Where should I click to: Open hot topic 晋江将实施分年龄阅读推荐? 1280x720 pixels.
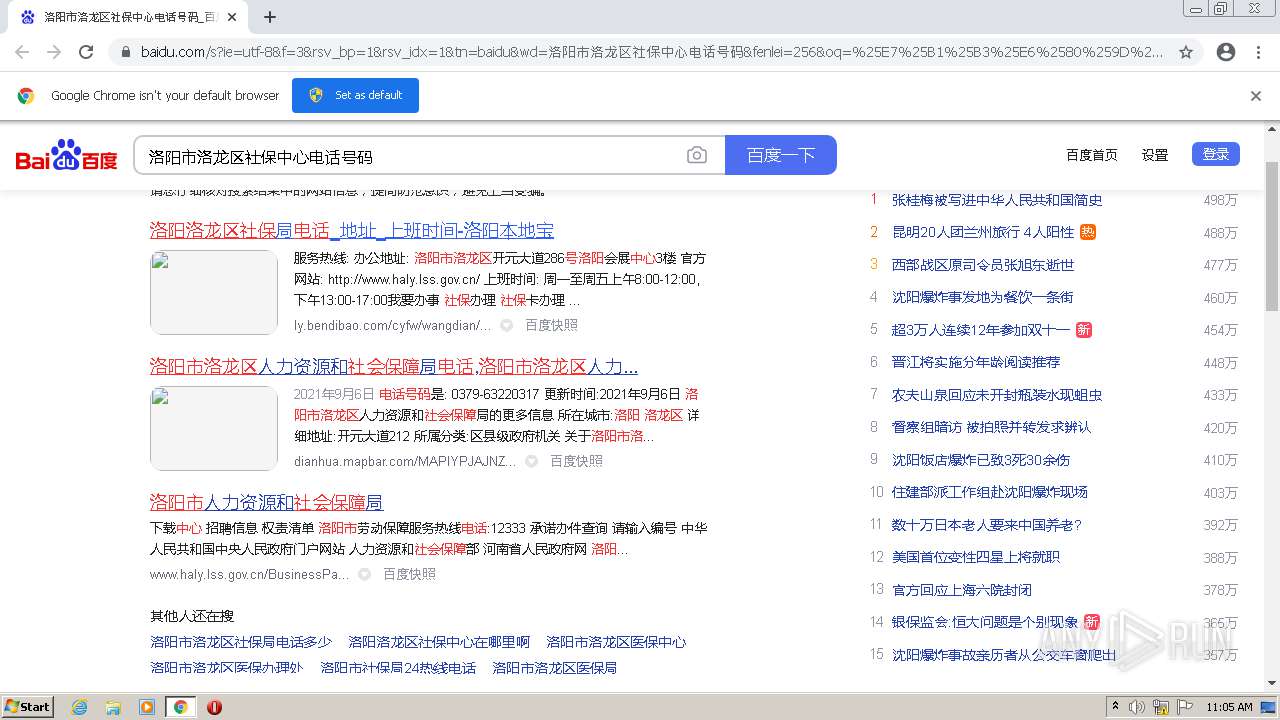tap(976, 362)
